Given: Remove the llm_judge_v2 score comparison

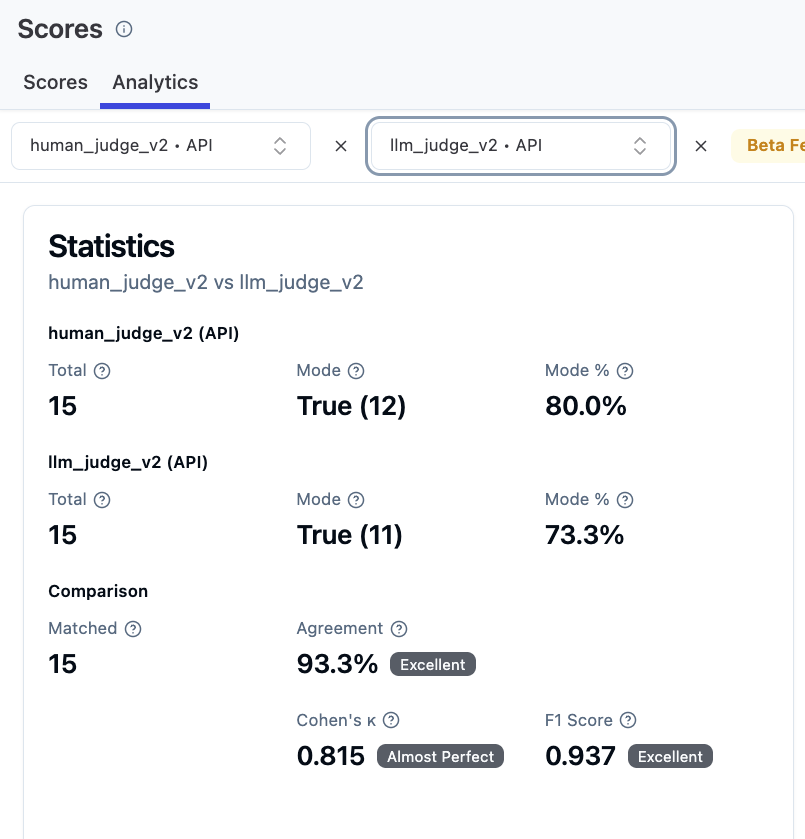Looking at the screenshot, I should pos(700,145).
